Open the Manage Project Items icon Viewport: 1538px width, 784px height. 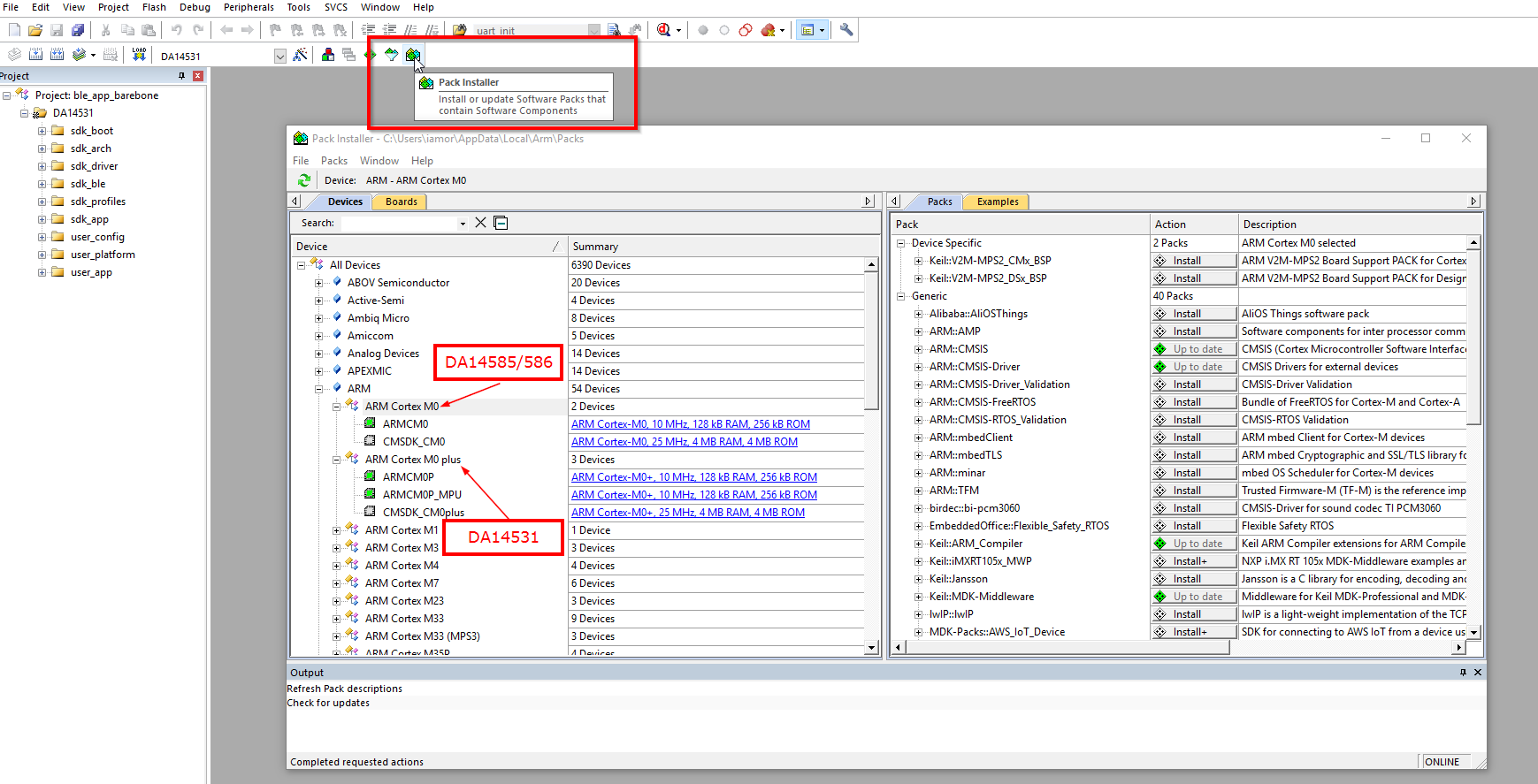point(328,55)
